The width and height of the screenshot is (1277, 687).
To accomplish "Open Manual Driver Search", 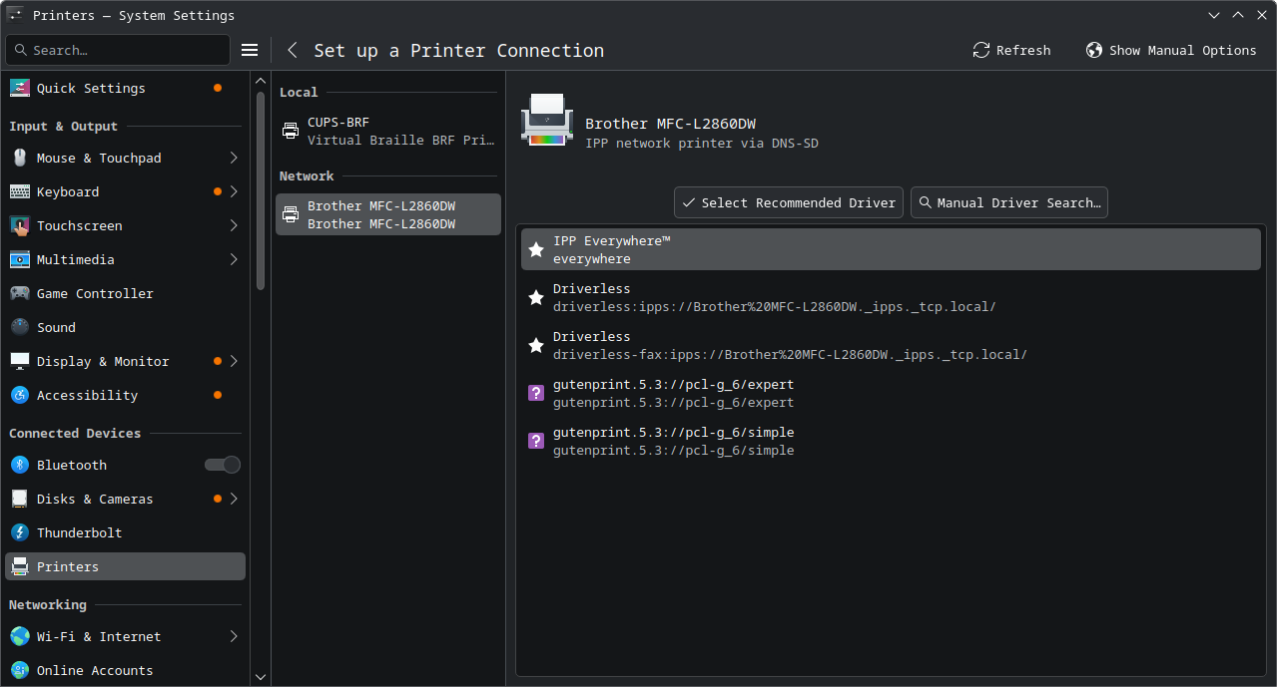I will (x=1008, y=203).
